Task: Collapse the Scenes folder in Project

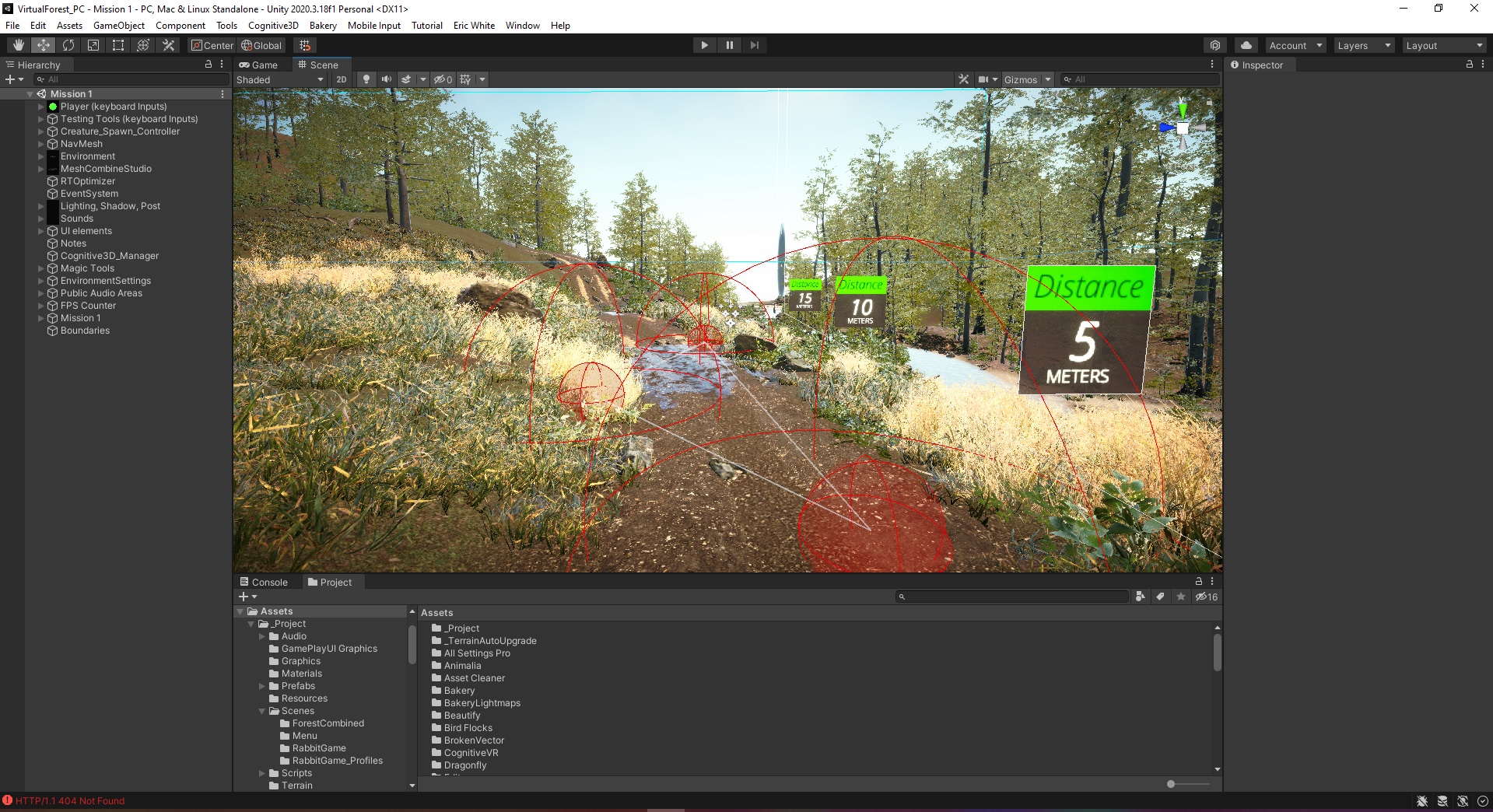Action: tap(262, 711)
